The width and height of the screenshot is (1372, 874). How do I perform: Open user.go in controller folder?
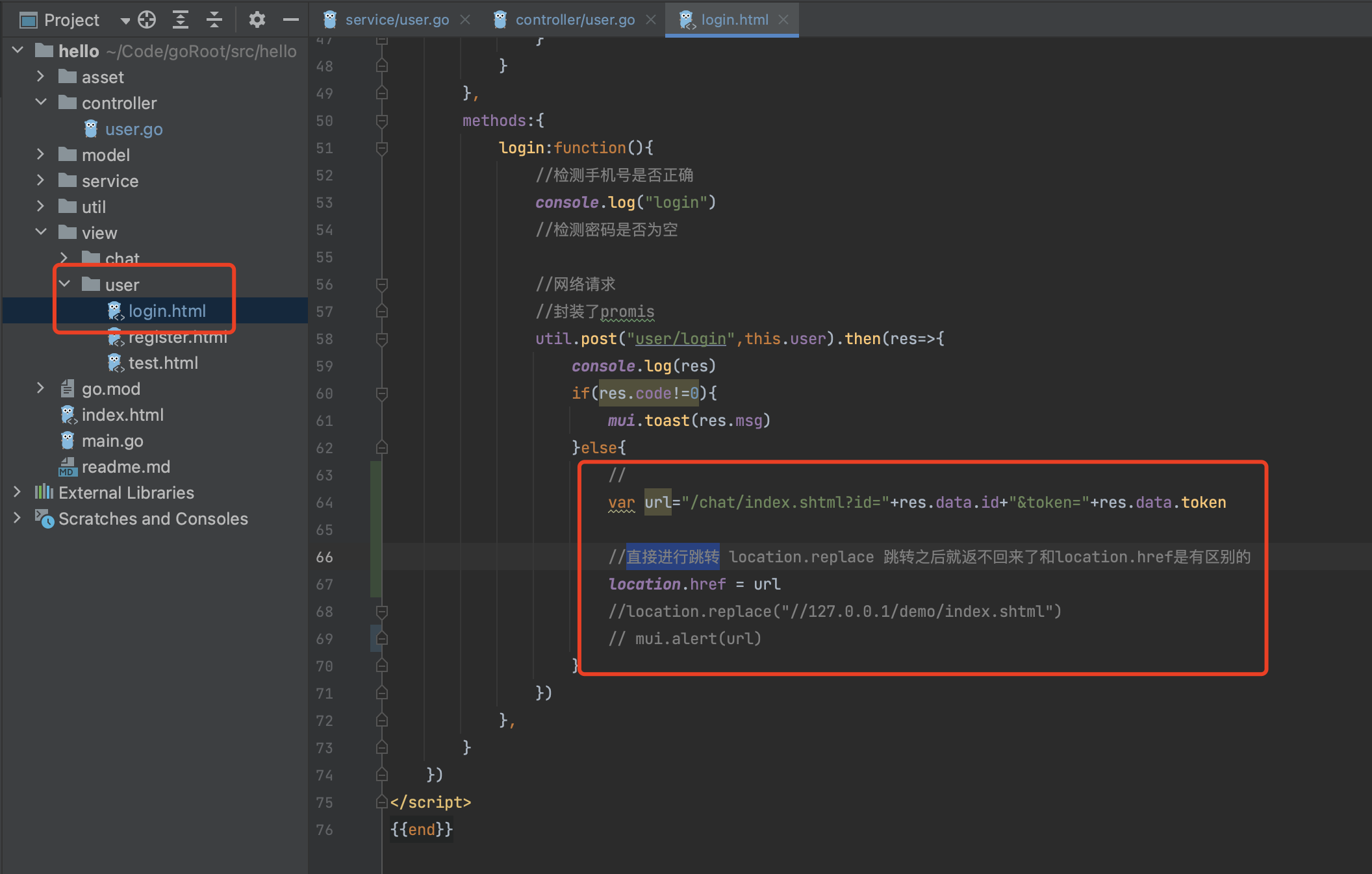[x=134, y=129]
